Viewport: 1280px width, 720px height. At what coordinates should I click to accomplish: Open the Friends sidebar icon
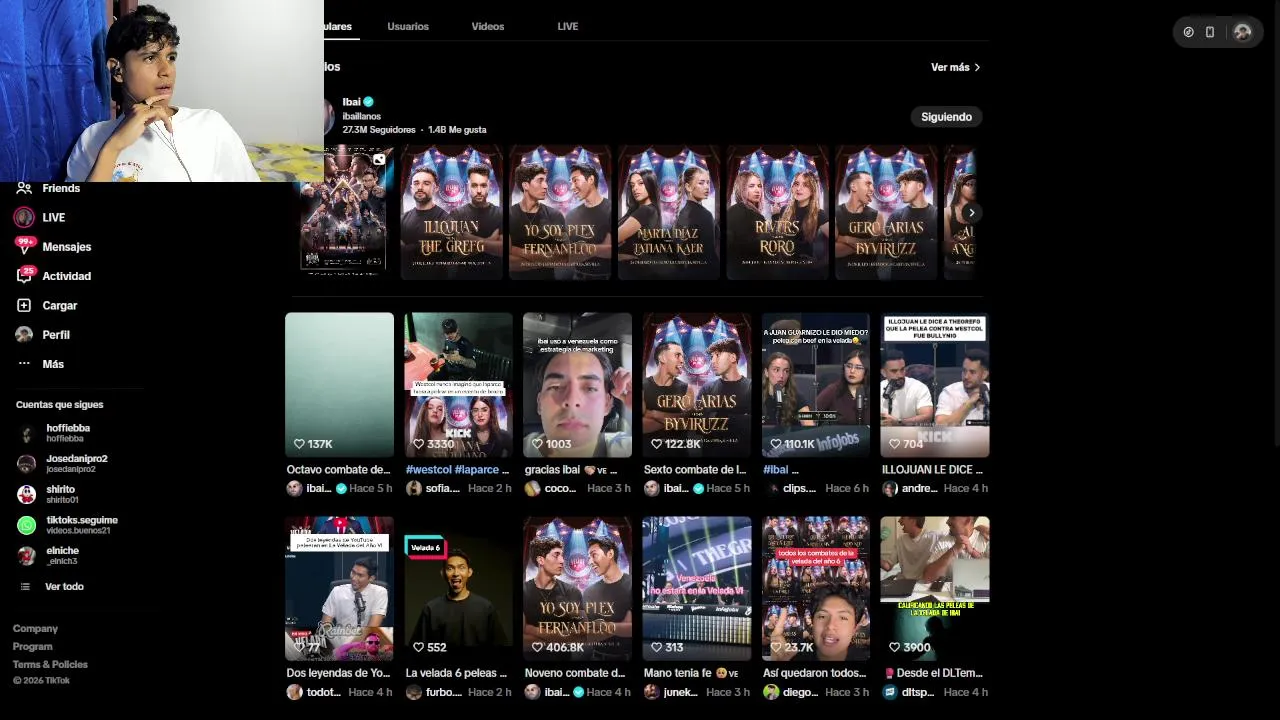(24, 188)
